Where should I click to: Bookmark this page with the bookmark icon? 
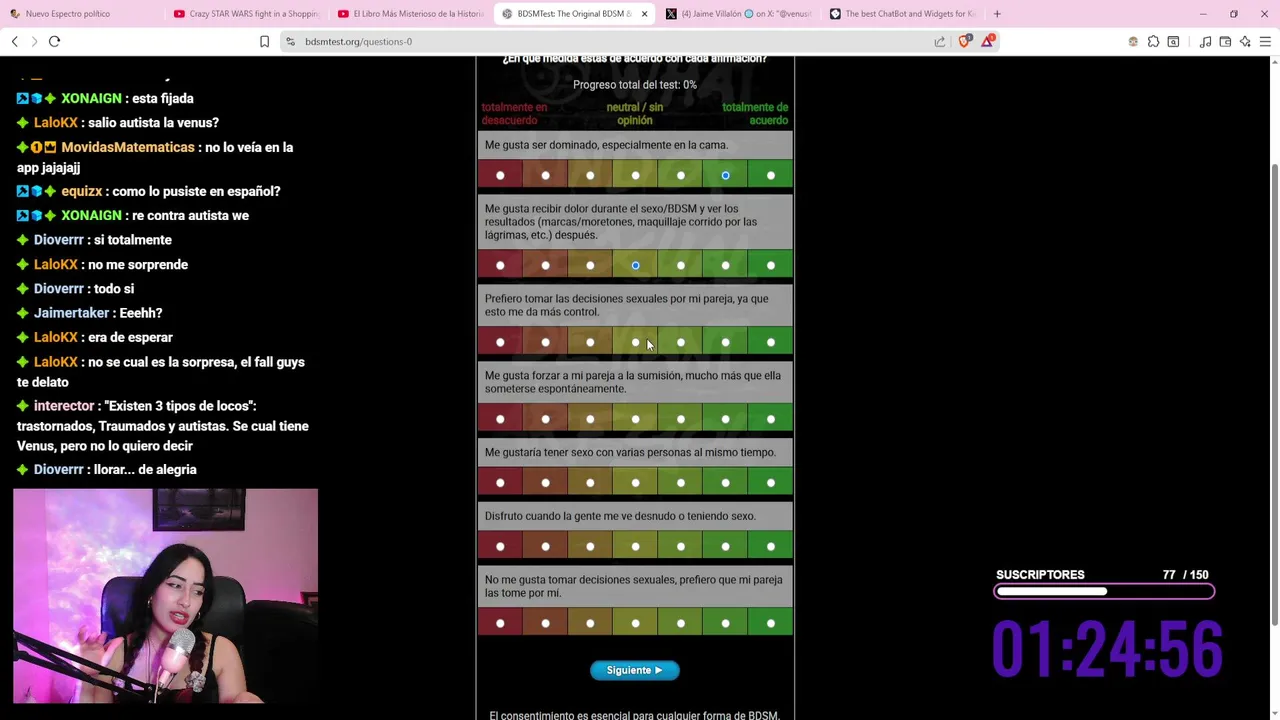[x=264, y=41]
